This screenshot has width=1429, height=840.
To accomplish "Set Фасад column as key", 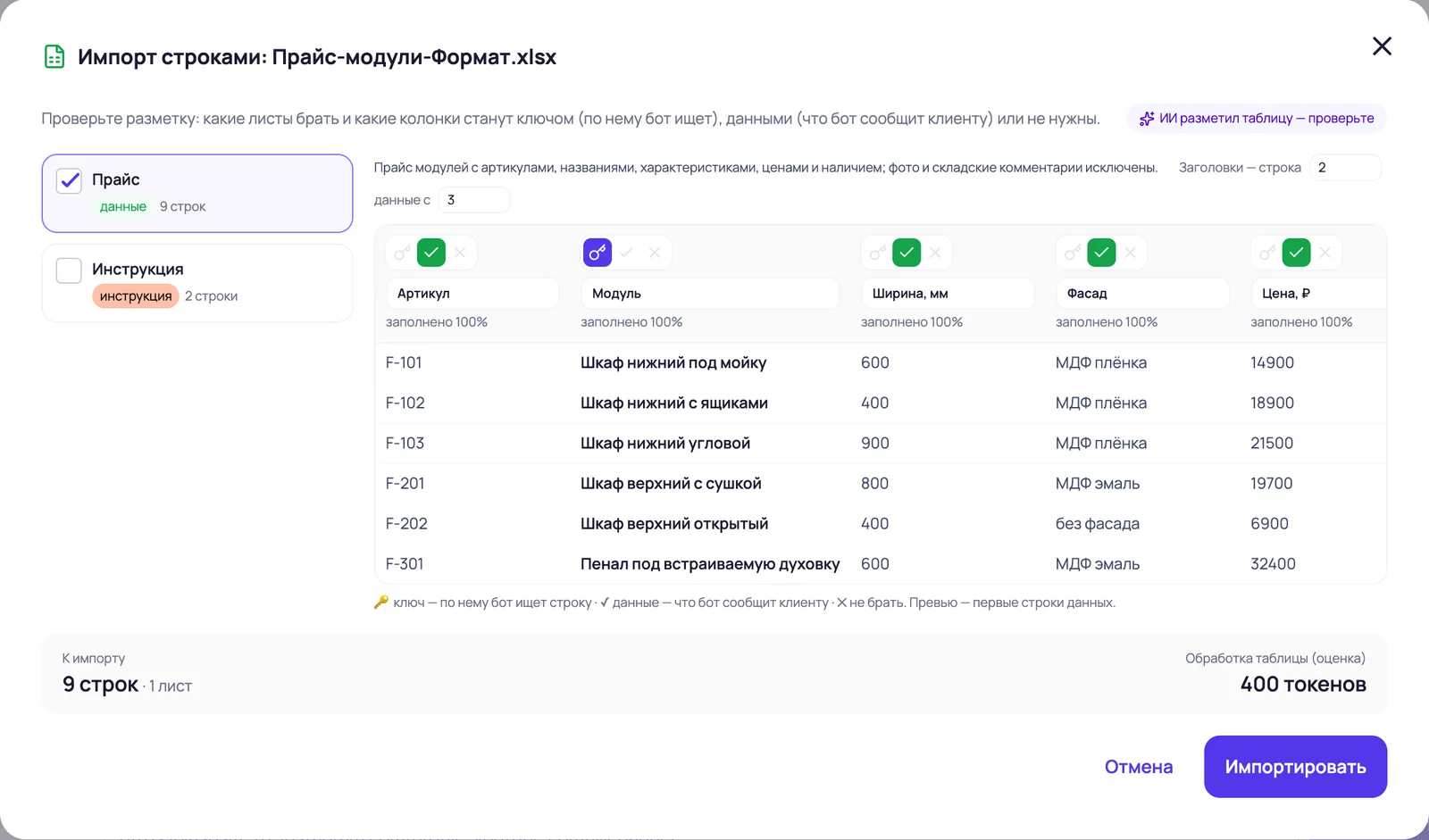I will 1073,253.
